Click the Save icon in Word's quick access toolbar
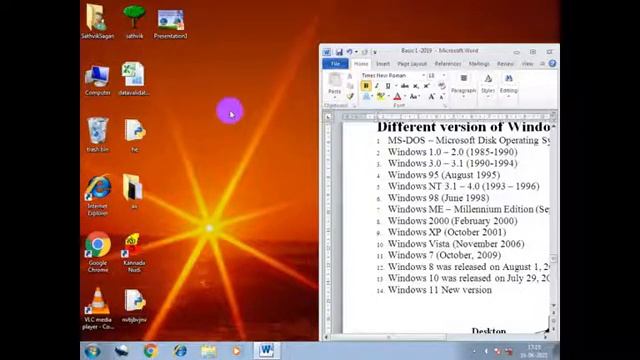The image size is (640, 360). (339, 52)
